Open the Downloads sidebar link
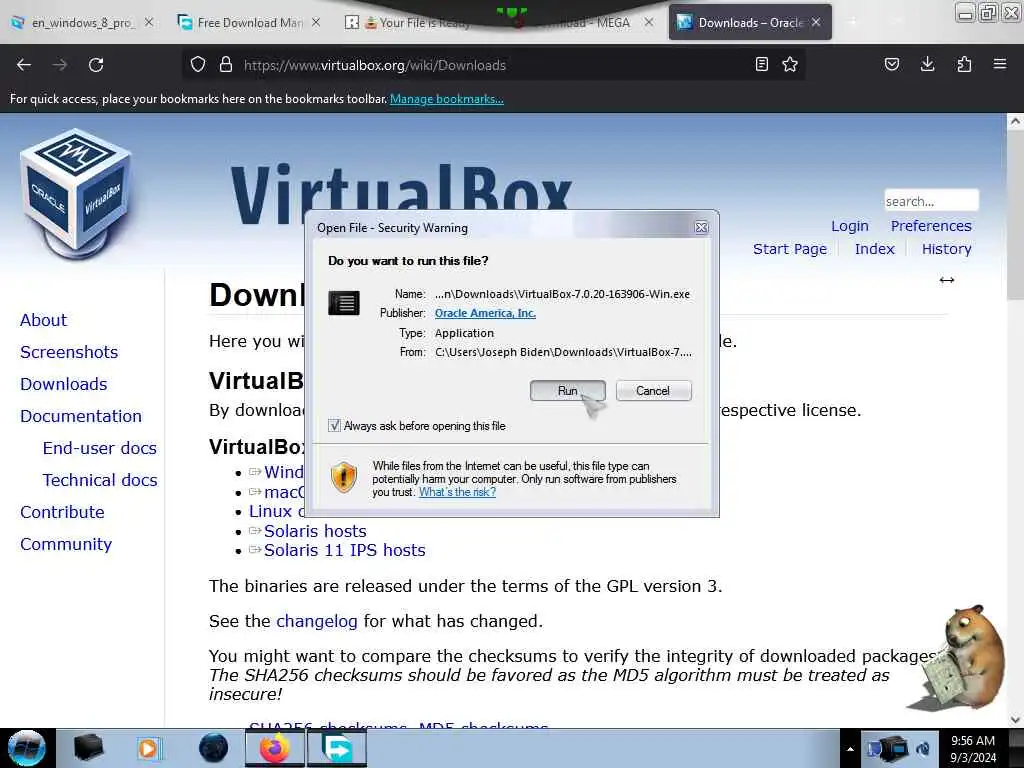The height and width of the screenshot is (768, 1024). coord(63,384)
